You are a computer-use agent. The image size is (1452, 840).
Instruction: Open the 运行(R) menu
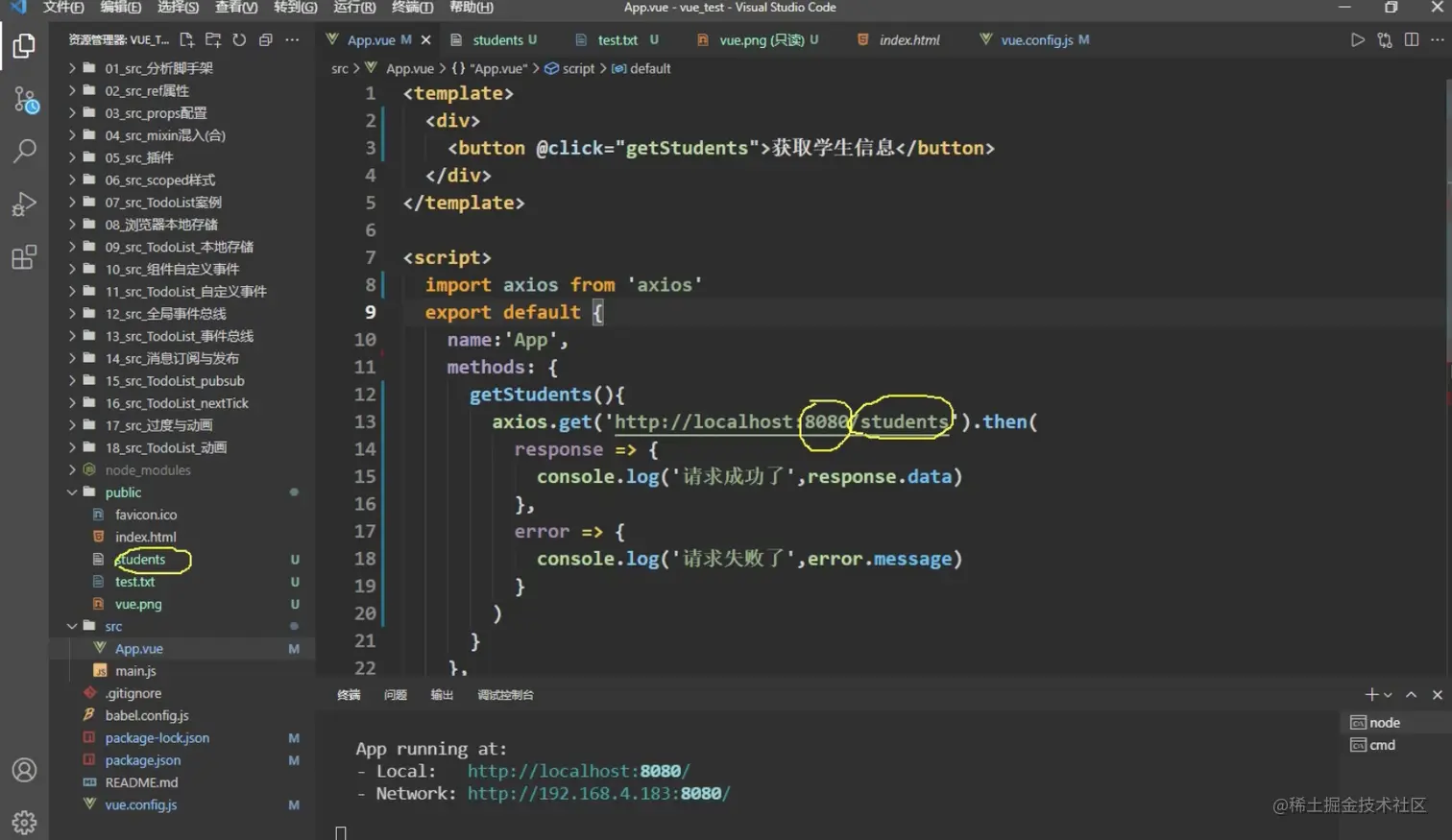[354, 7]
